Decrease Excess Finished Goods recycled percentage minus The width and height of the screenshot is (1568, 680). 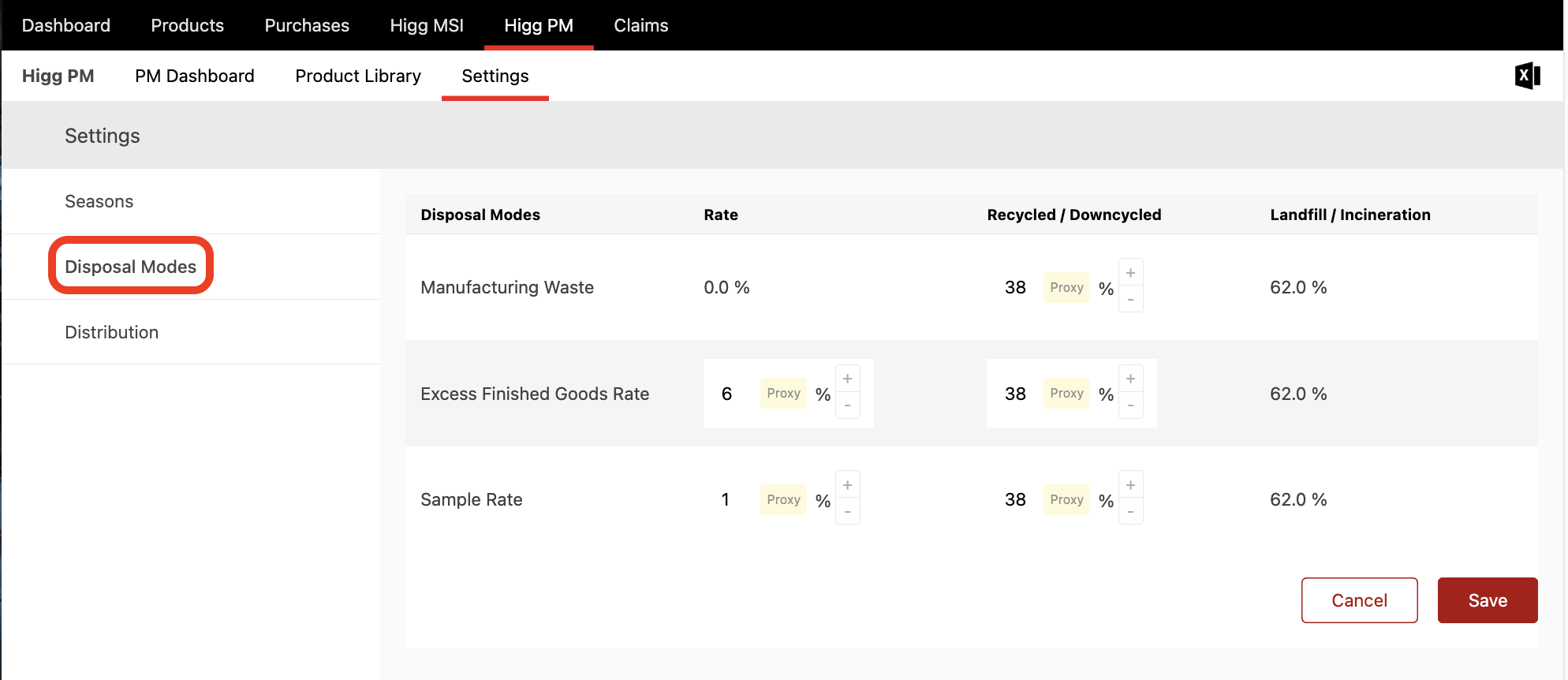1130,406
